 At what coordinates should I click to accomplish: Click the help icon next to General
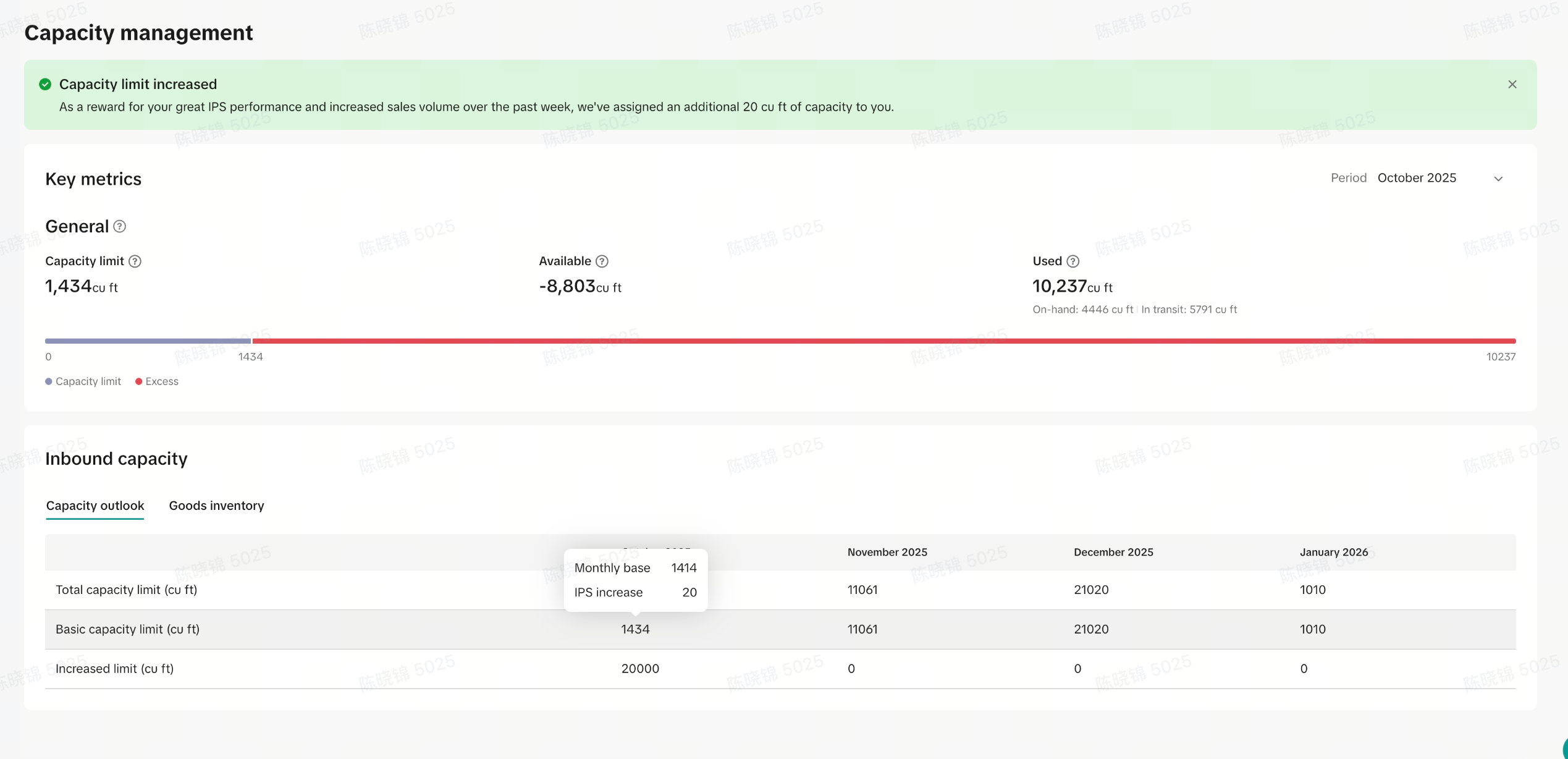(120, 227)
